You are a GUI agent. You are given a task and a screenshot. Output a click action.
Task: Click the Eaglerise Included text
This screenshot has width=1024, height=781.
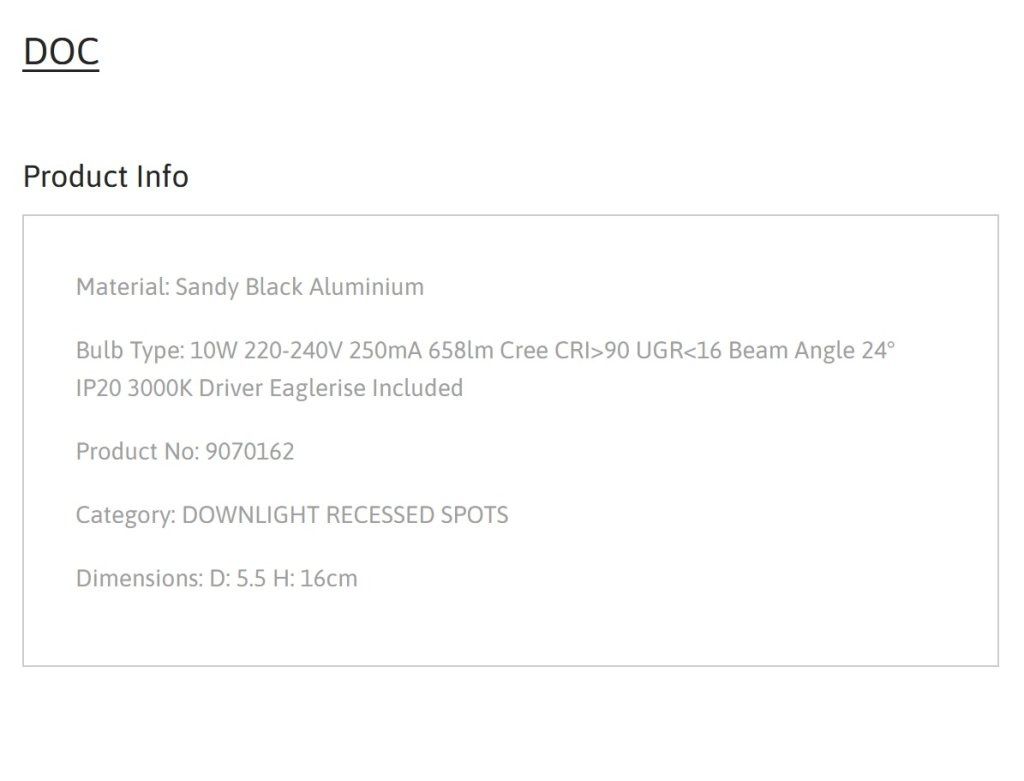coord(366,388)
